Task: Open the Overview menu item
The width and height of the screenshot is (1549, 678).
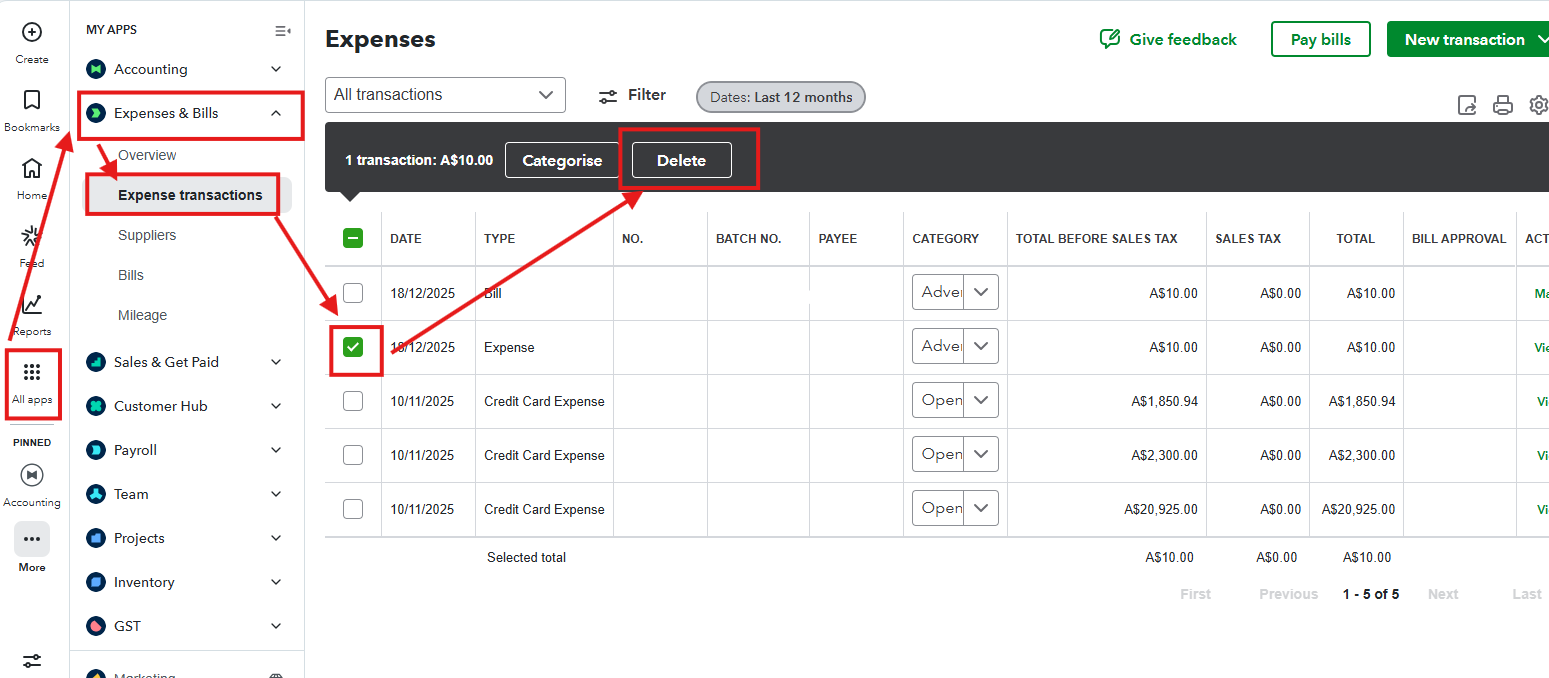Action: 147,155
